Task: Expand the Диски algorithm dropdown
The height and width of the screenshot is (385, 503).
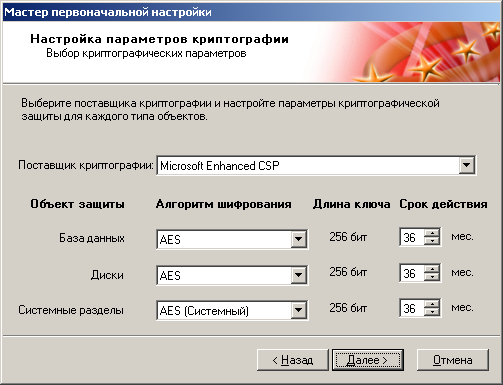Action: point(298,275)
